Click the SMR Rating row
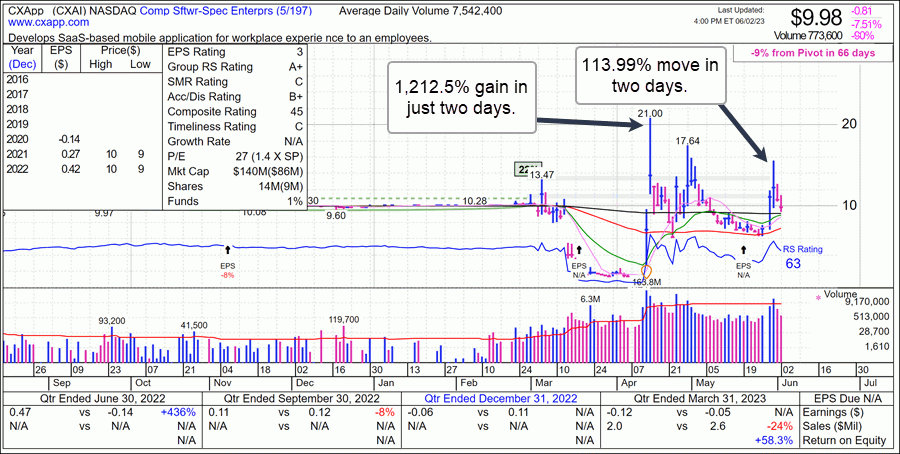The image size is (900, 454). tap(234, 82)
